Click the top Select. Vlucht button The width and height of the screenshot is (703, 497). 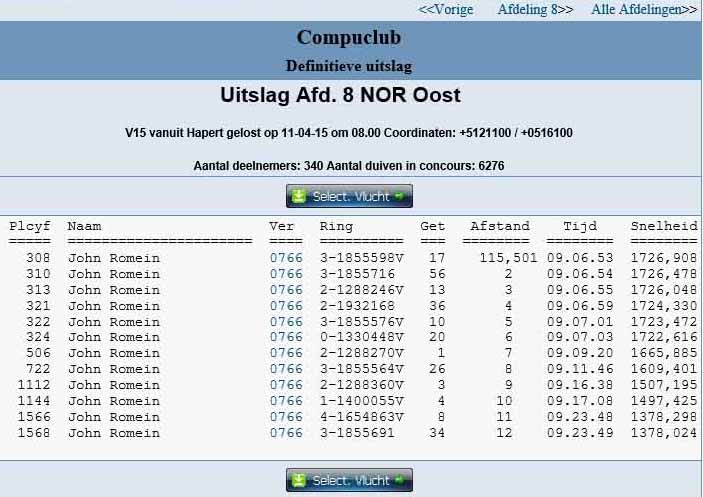[349, 196]
